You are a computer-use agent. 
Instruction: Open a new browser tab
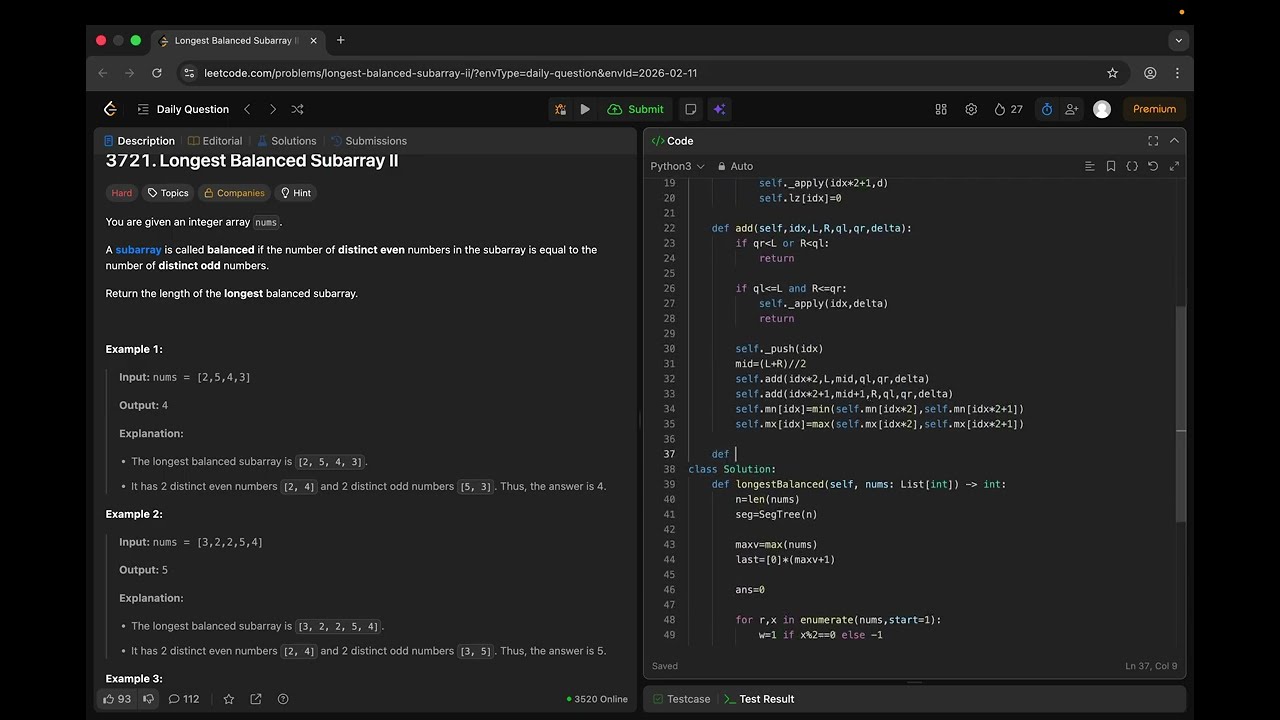click(341, 40)
